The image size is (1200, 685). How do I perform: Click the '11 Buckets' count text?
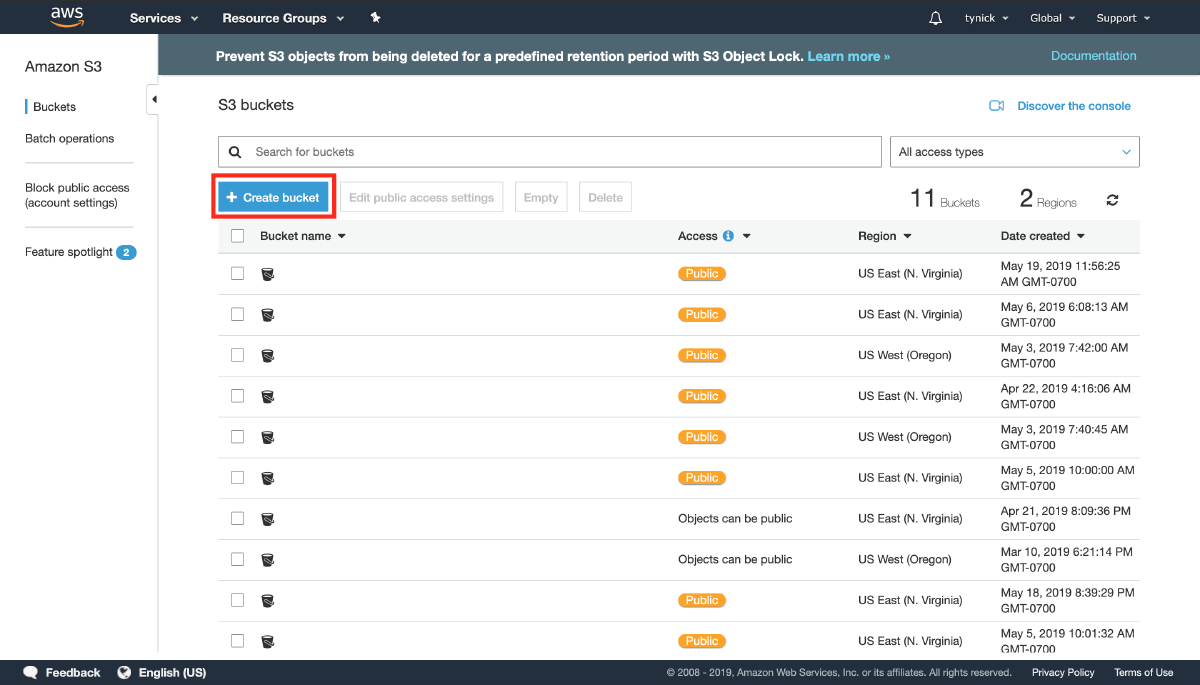coord(944,199)
